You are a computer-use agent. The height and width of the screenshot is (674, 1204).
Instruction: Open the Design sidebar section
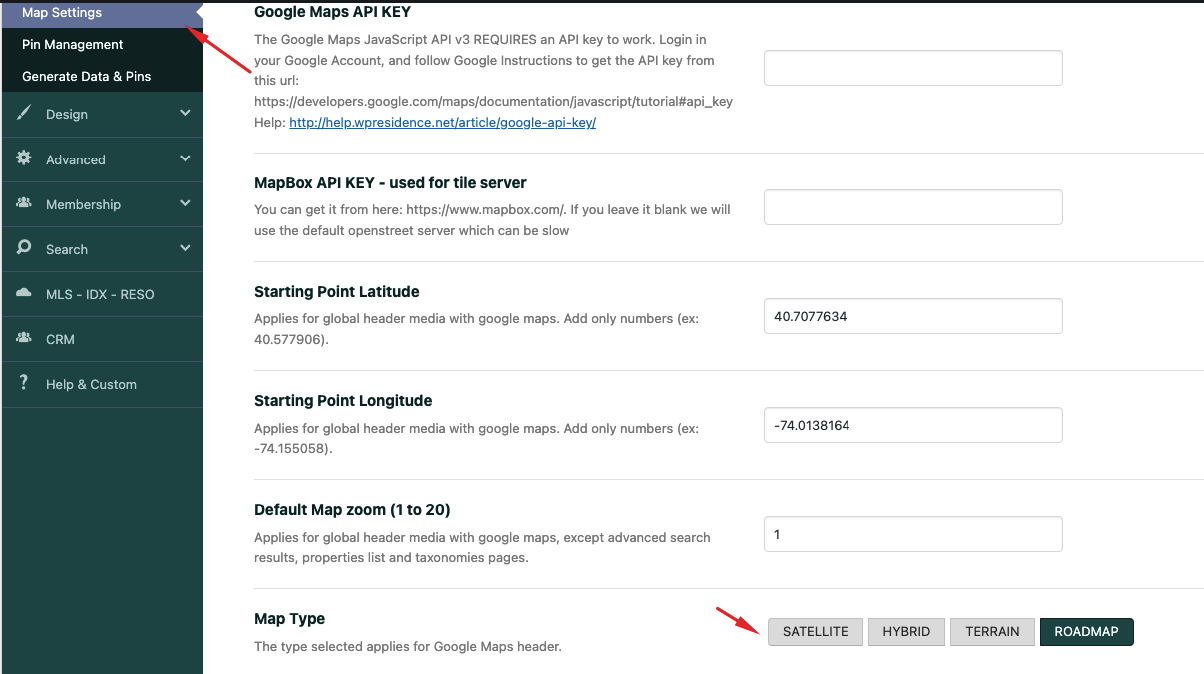click(101, 114)
